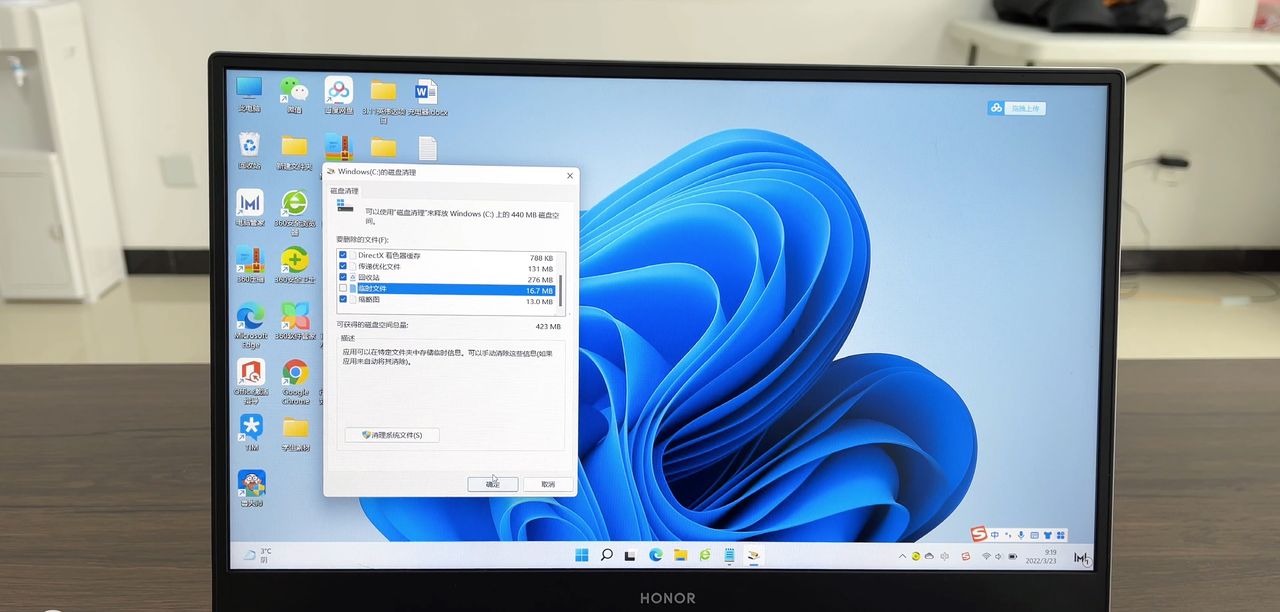This screenshot has height=612, width=1280.
Task: Expand hidden system tray icons chevron
Action: pos(902,556)
